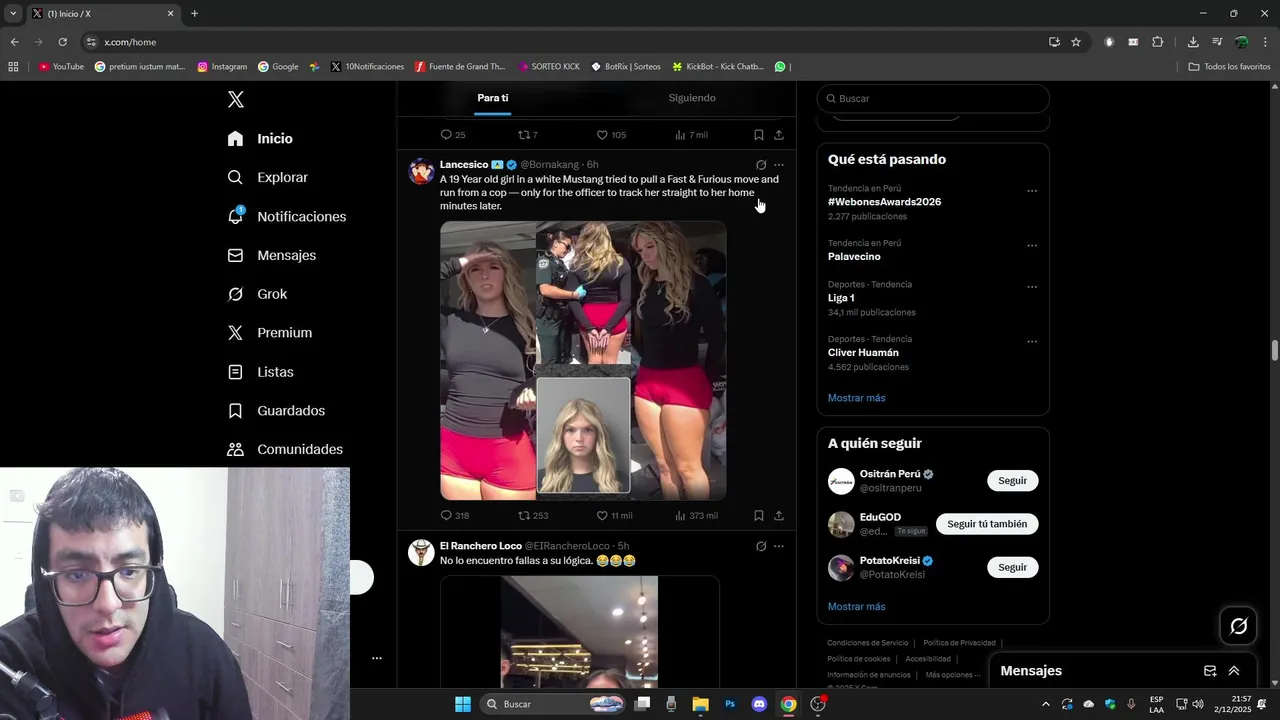The width and height of the screenshot is (1280, 720).
Task: Open YouTube bookmark in bookmarks bar
Action: point(61,67)
